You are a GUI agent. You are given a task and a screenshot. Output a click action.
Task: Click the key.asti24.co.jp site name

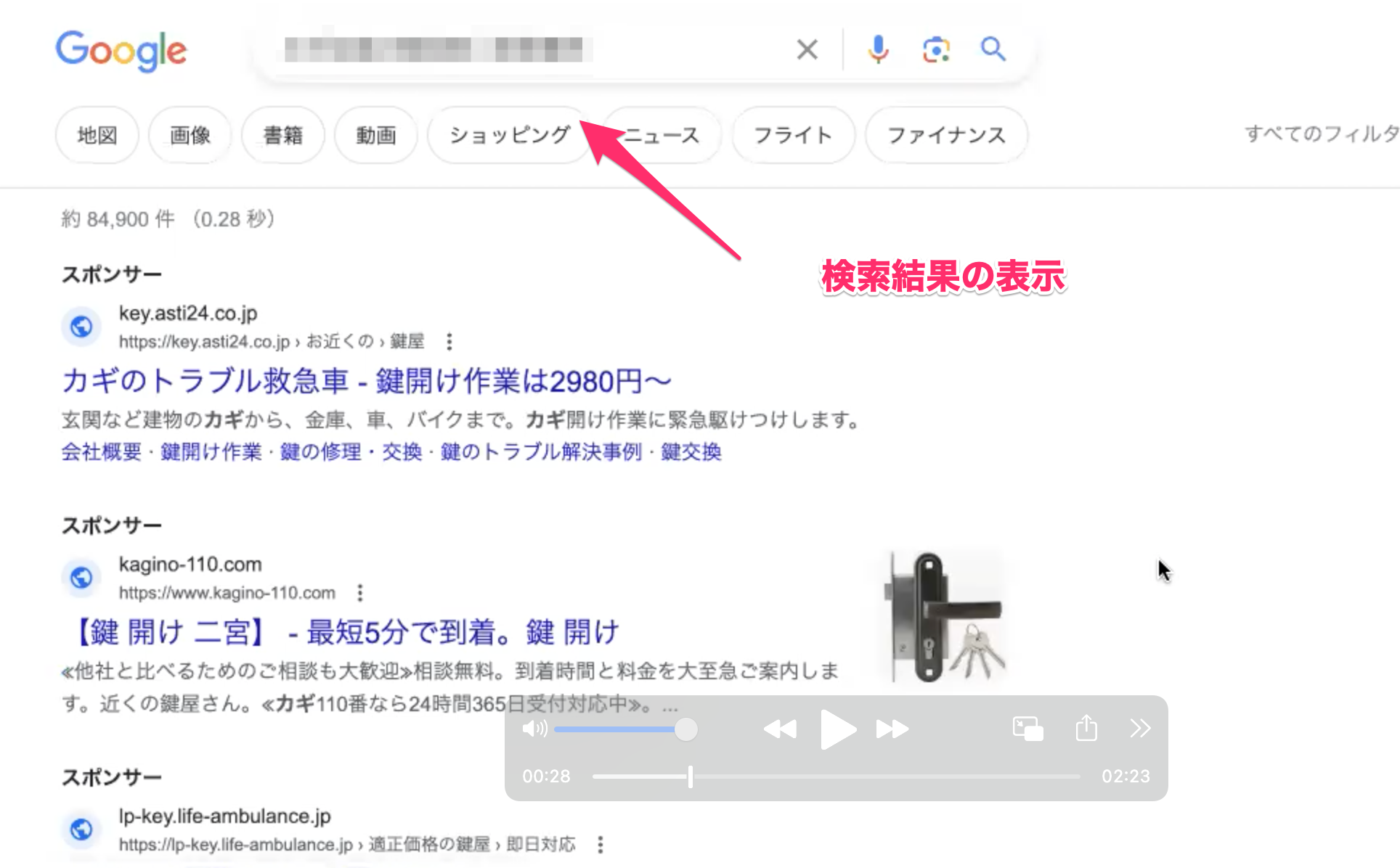[188, 314]
